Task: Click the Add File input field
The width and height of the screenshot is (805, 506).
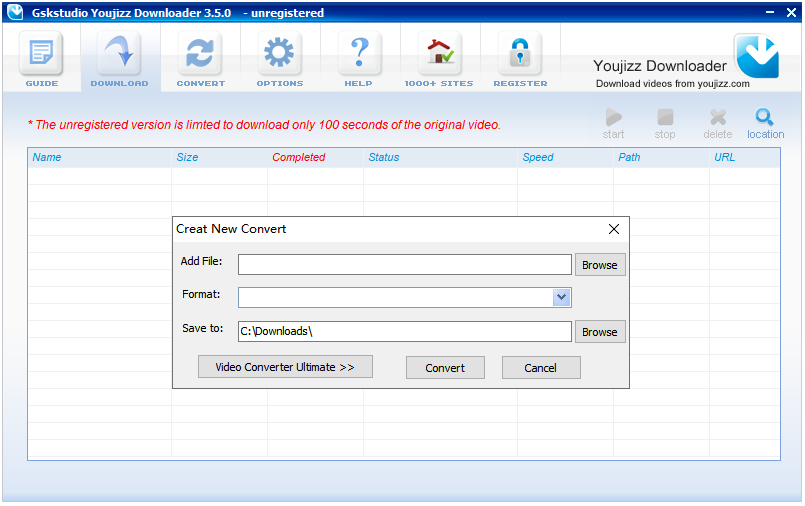Action: 405,265
